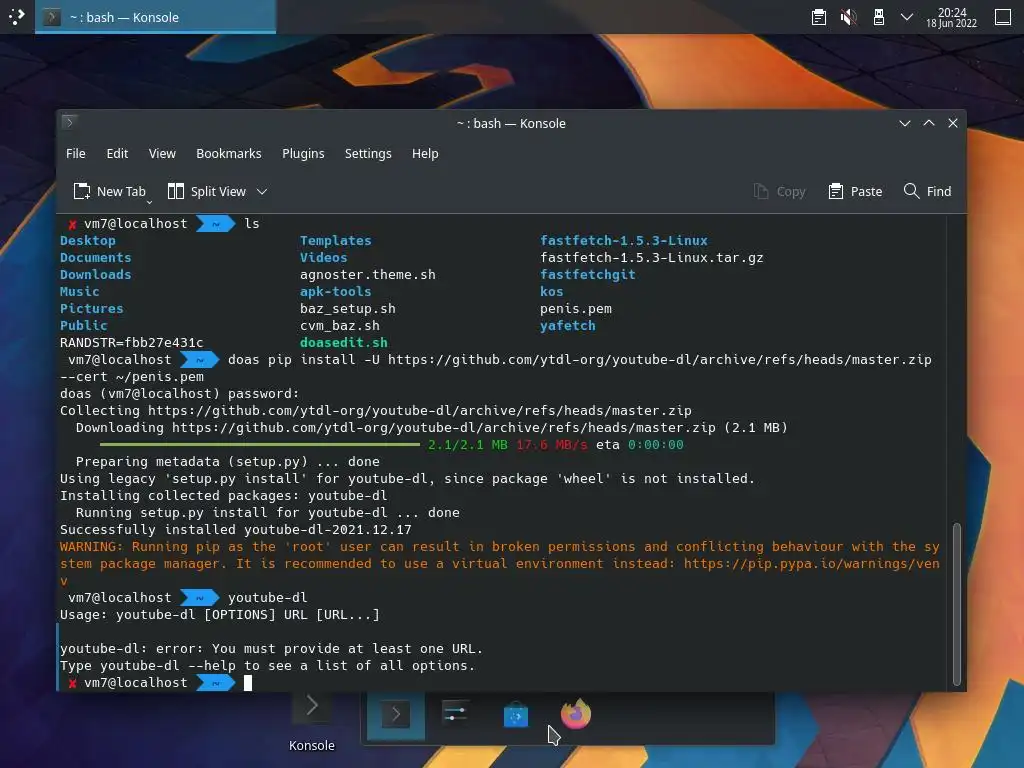Viewport: 1024px width, 768px height.
Task: Click the Videos directory name in terminal
Action: click(323, 257)
